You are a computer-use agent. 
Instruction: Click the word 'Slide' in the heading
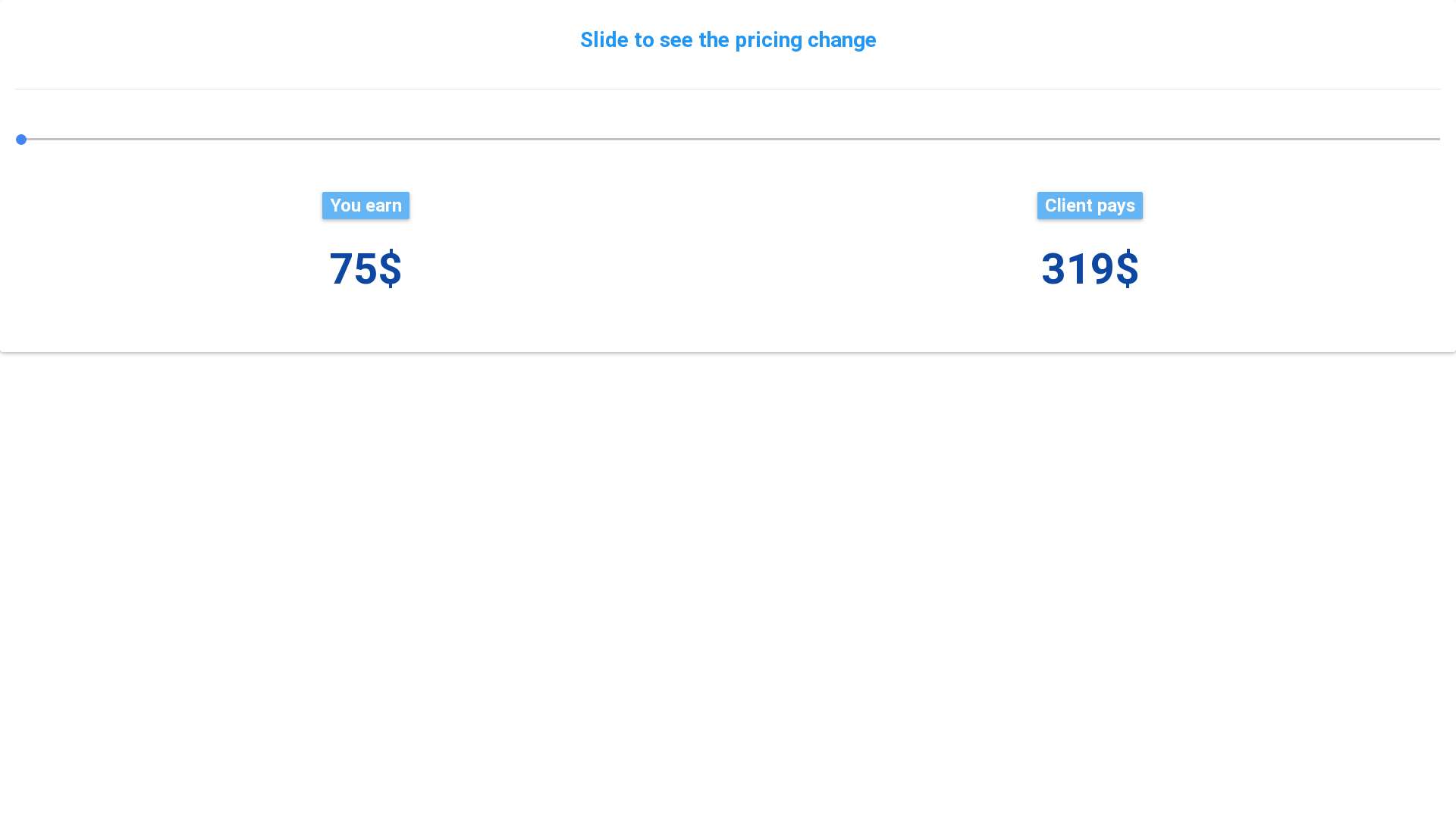(604, 40)
